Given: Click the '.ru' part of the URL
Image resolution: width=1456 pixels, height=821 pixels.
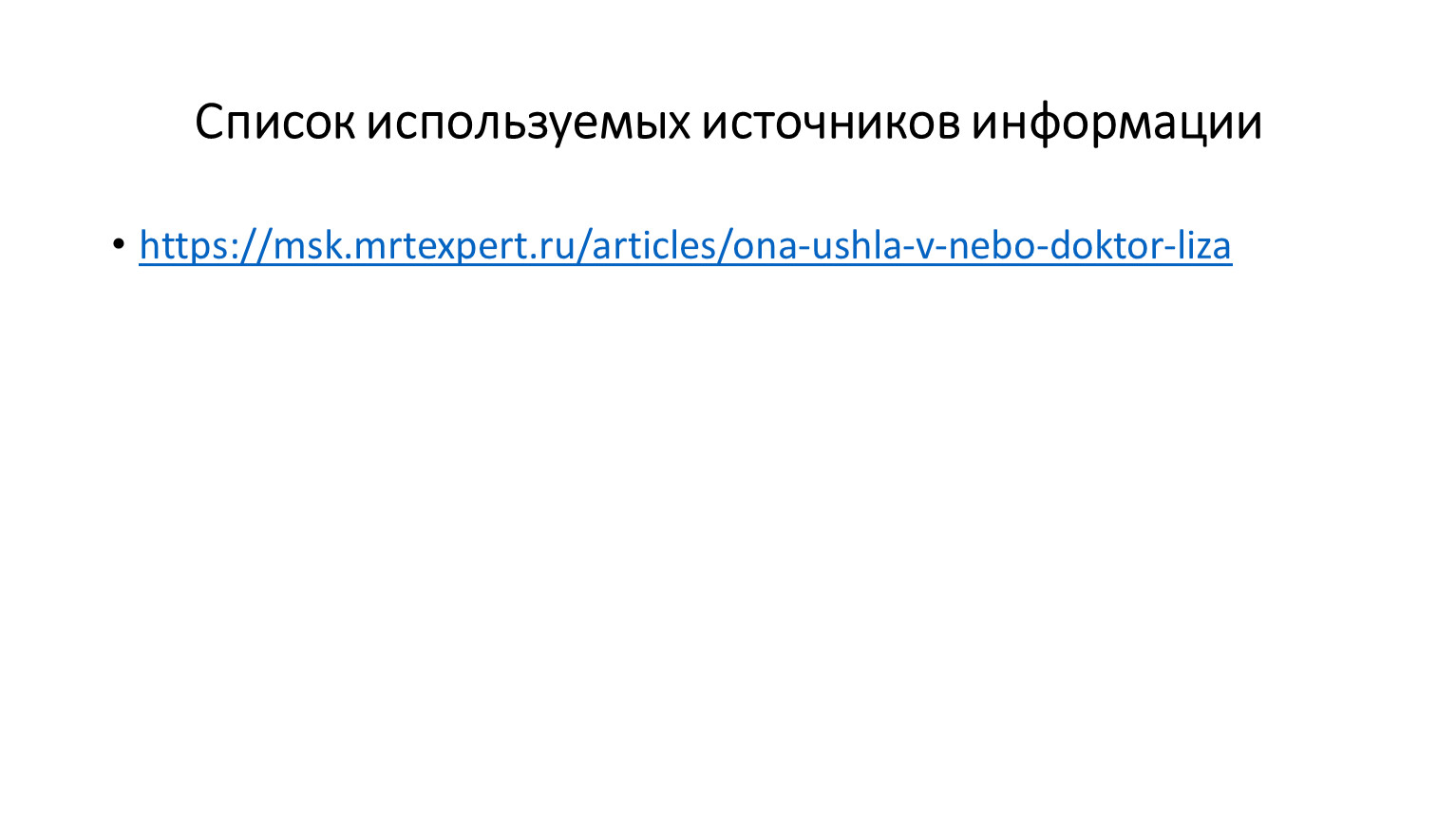Looking at the screenshot, I should [542, 245].
